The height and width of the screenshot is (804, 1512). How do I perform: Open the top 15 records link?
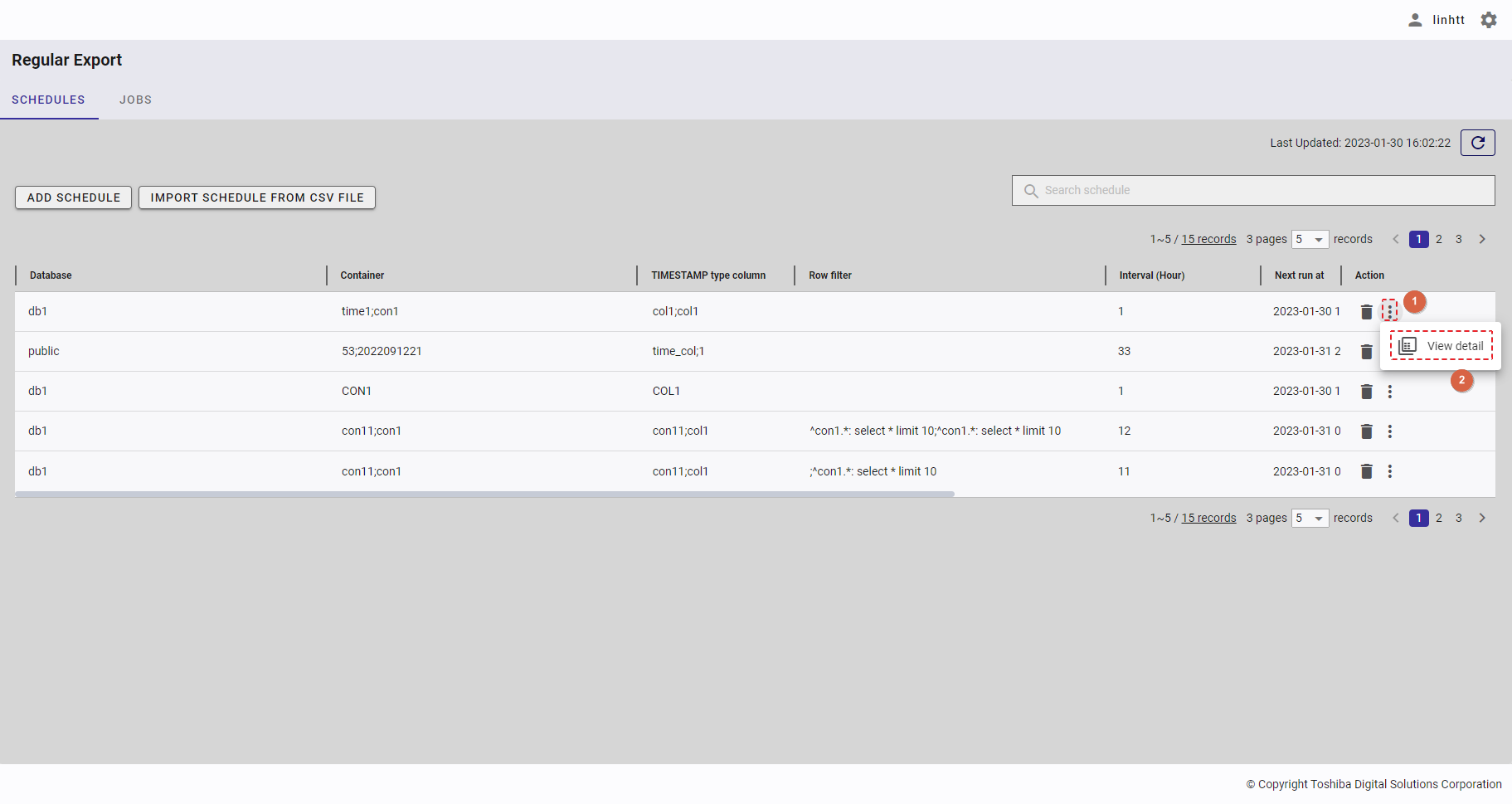pos(1208,240)
